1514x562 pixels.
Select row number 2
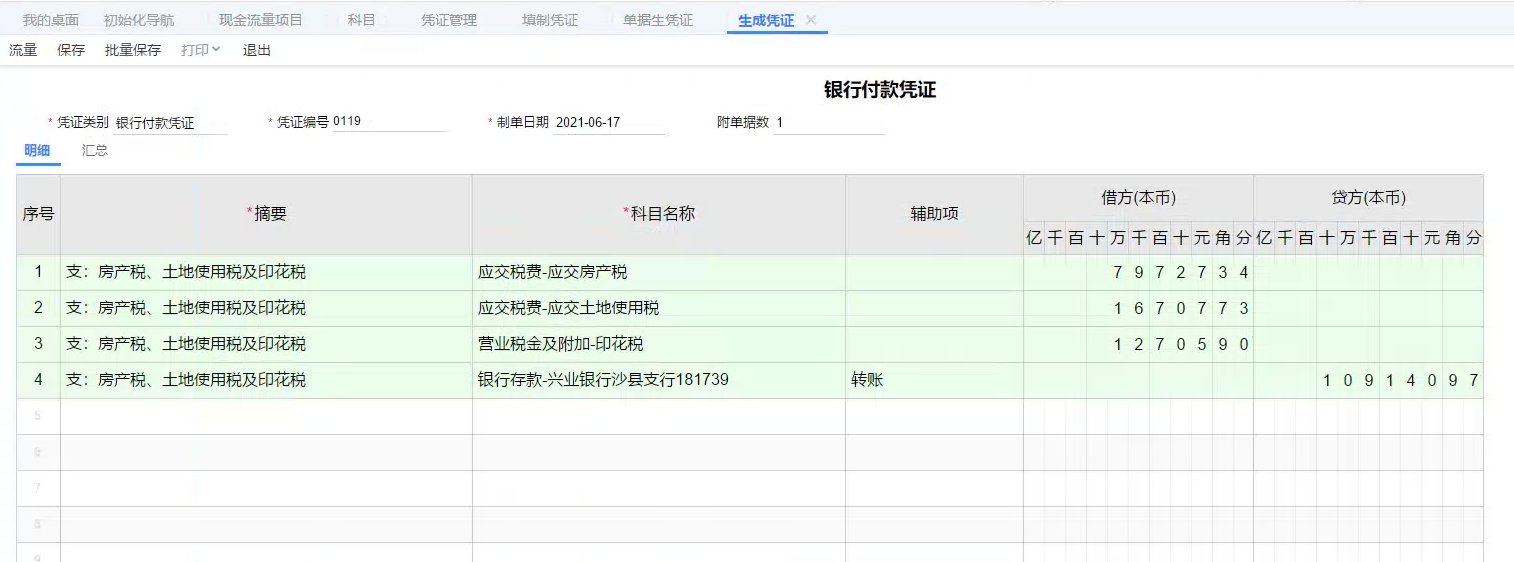point(38,308)
